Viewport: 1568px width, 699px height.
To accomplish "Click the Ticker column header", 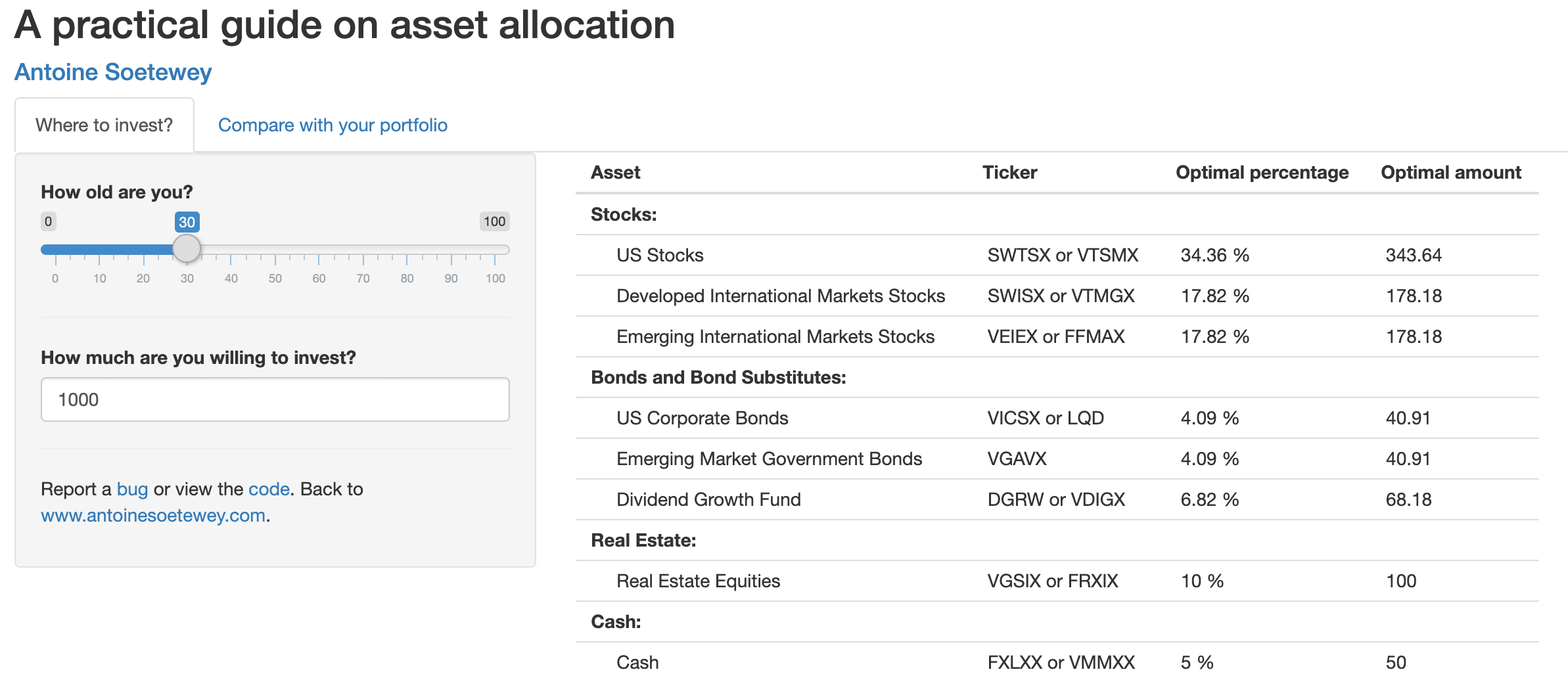I will pyautogui.click(x=1009, y=172).
